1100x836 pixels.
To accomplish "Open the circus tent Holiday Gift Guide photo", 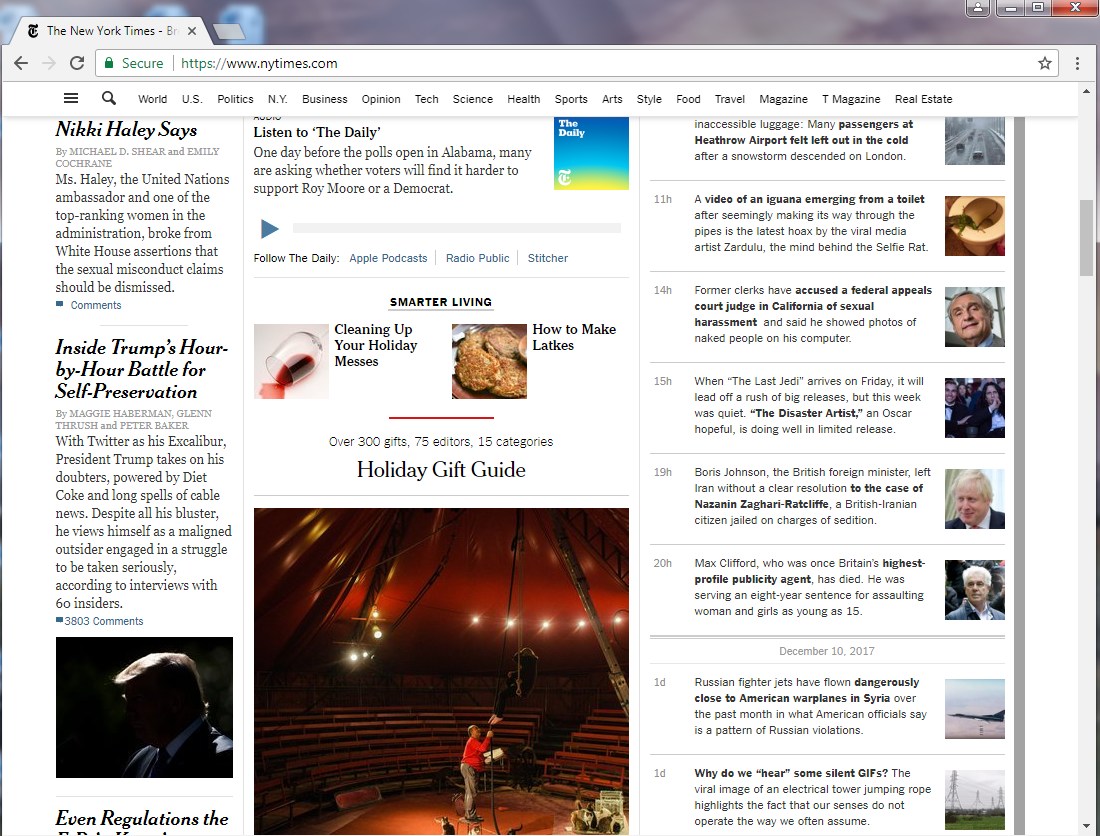I will pyautogui.click(x=441, y=671).
